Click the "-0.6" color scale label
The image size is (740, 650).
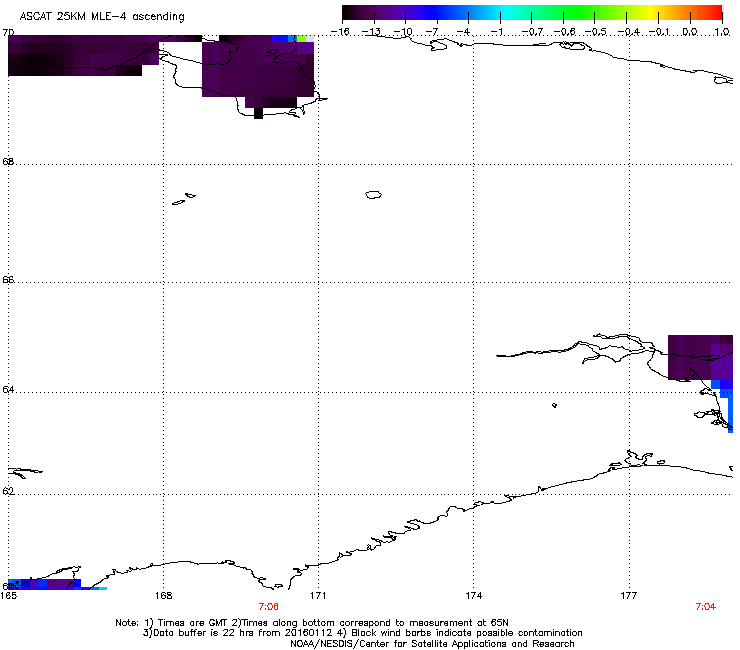pyautogui.click(x=564, y=32)
